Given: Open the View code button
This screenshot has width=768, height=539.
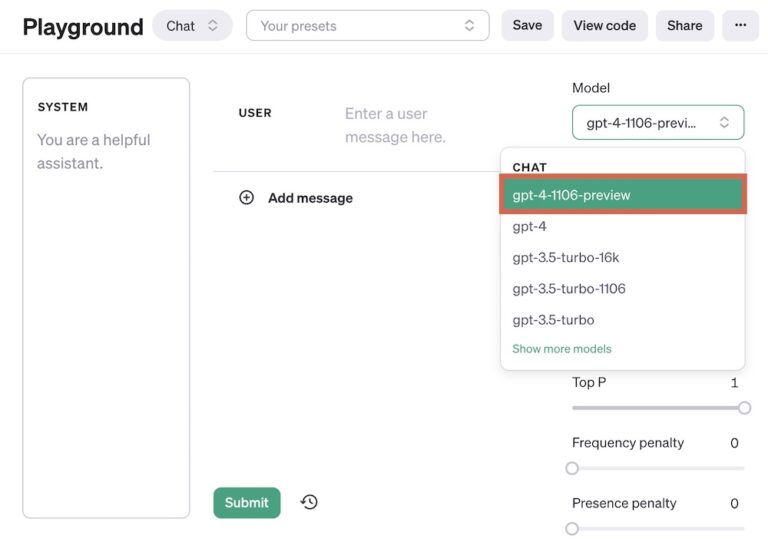Looking at the screenshot, I should (x=604, y=25).
